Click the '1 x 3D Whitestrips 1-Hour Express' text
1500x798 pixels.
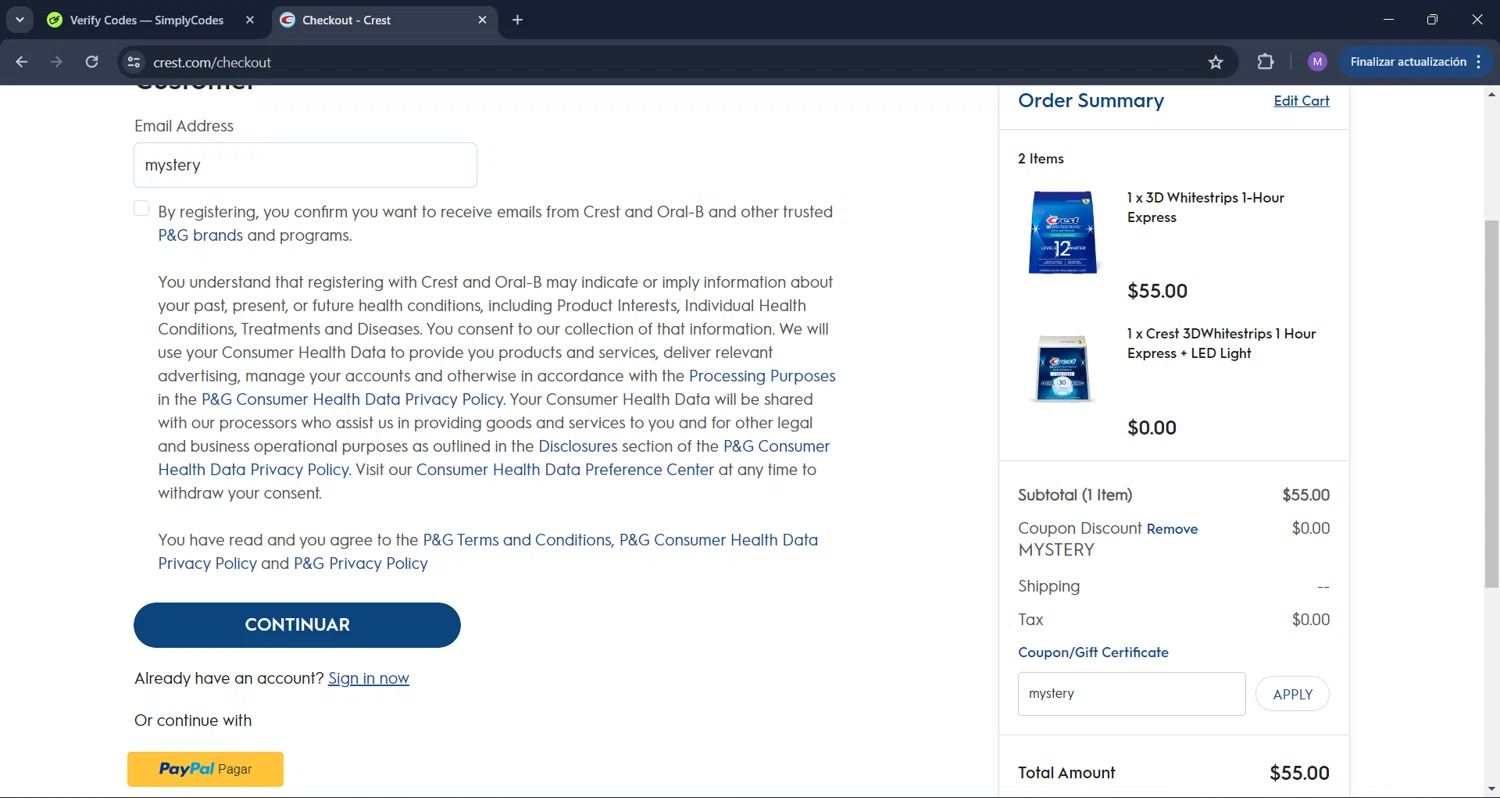point(1205,208)
